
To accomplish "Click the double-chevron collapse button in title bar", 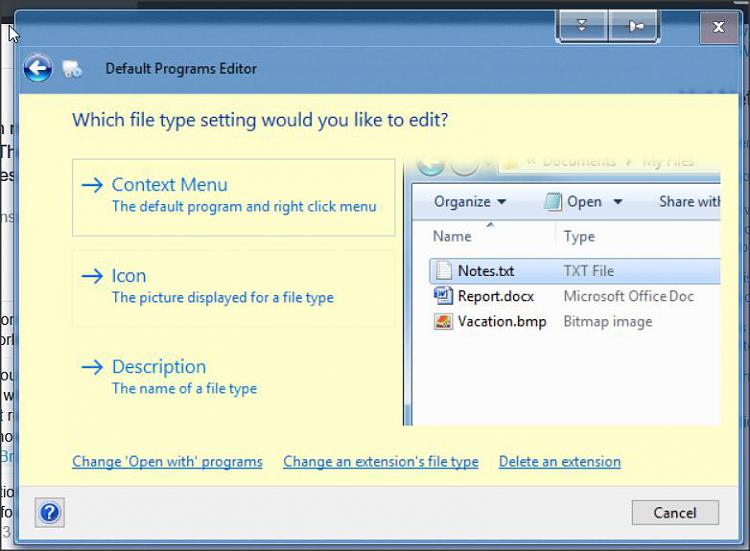I will coord(582,26).
